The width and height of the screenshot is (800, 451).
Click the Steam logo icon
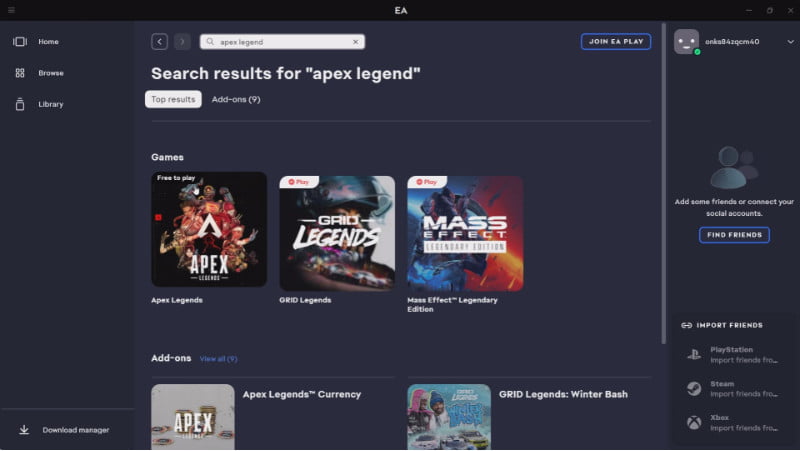[x=694, y=389]
